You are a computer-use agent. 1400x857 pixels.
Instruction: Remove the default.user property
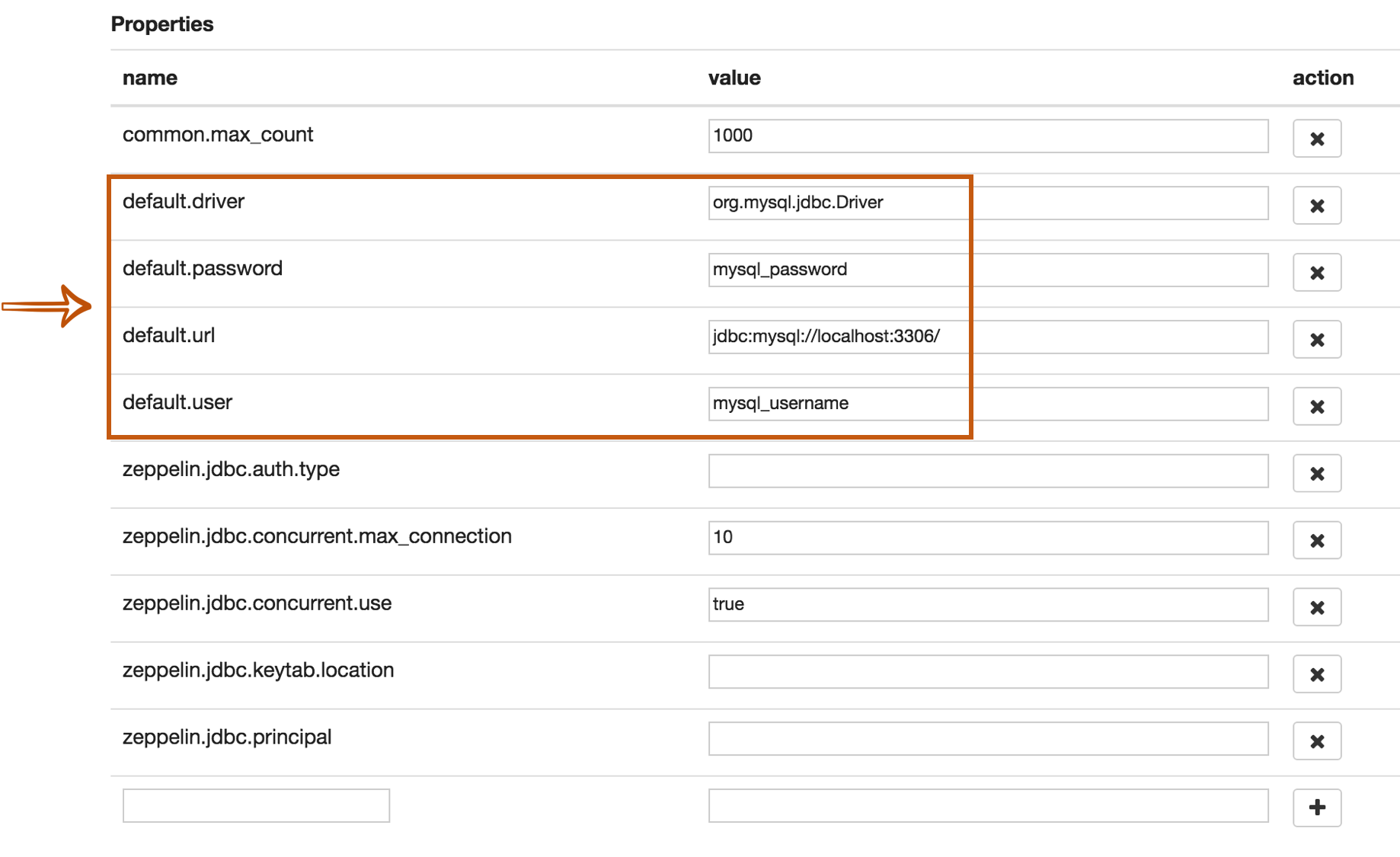point(1316,407)
